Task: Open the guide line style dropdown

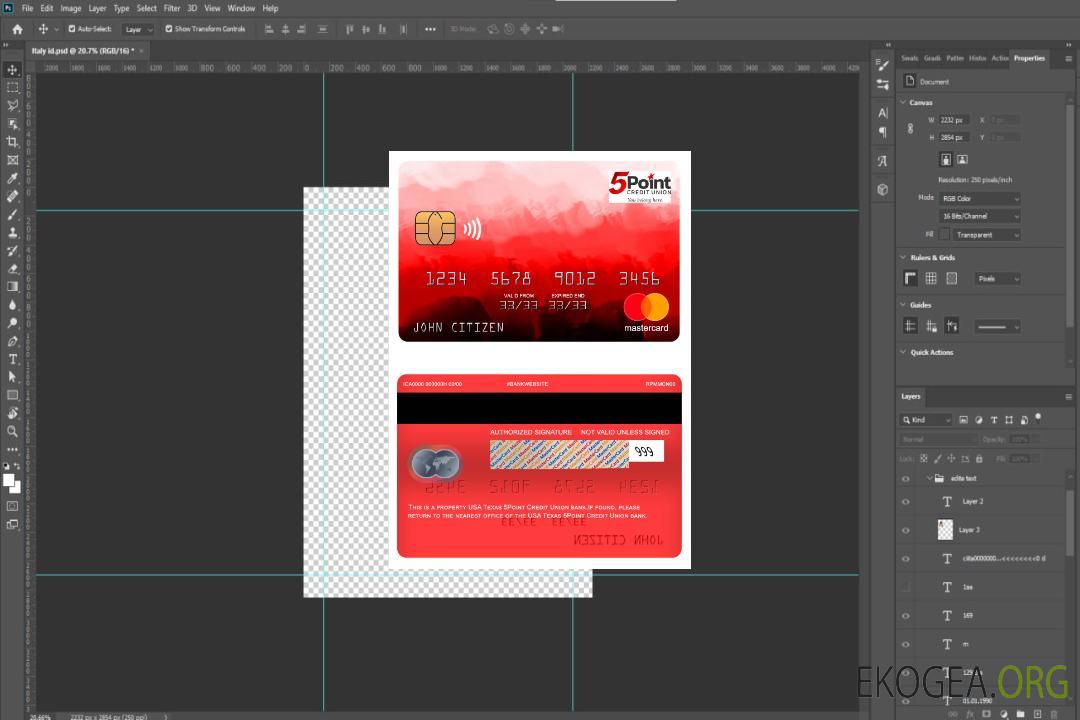Action: coord(997,327)
